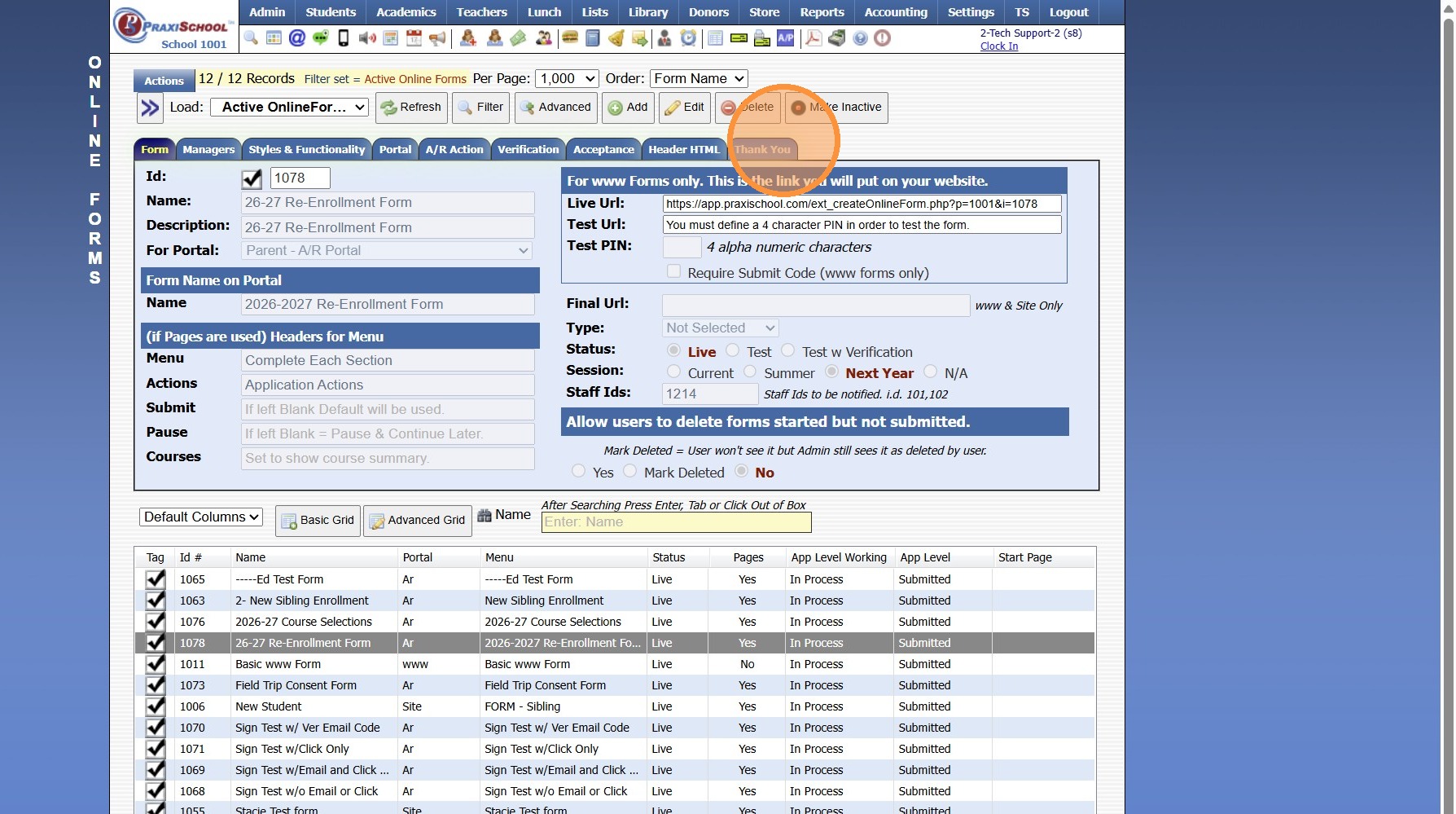Switch to the Styles & Functionality tab
This screenshot has width=1456, height=814.
306,149
